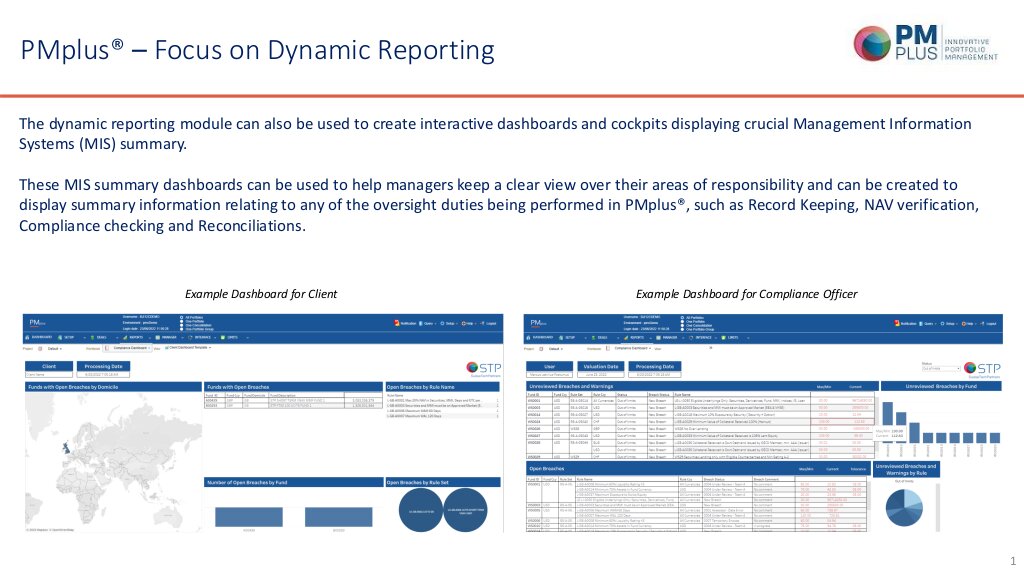Screen dimensions: 1024x576
Task: Click left bar in Open Breaches by Fund chart
Action: (249, 517)
